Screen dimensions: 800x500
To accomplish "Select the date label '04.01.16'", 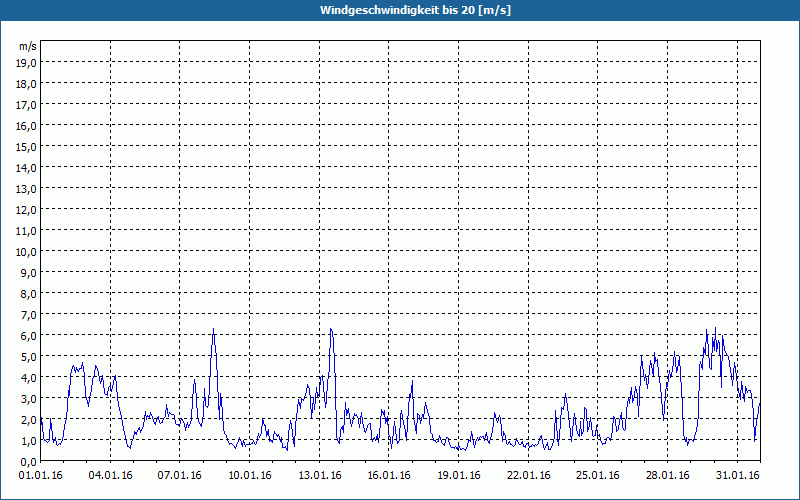I will [110, 476].
